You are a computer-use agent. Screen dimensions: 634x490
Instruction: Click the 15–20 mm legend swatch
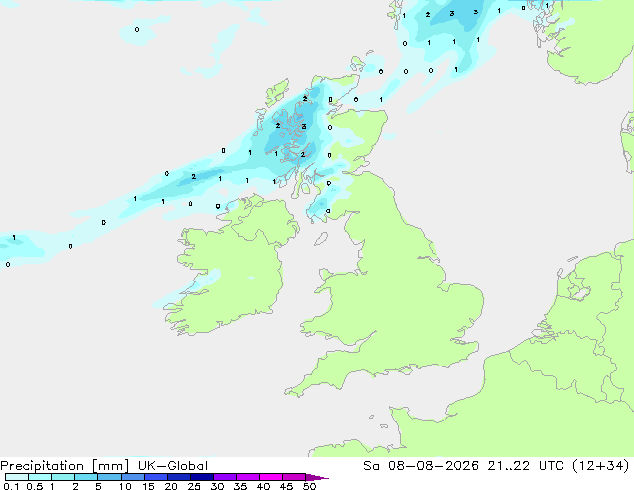point(155,477)
